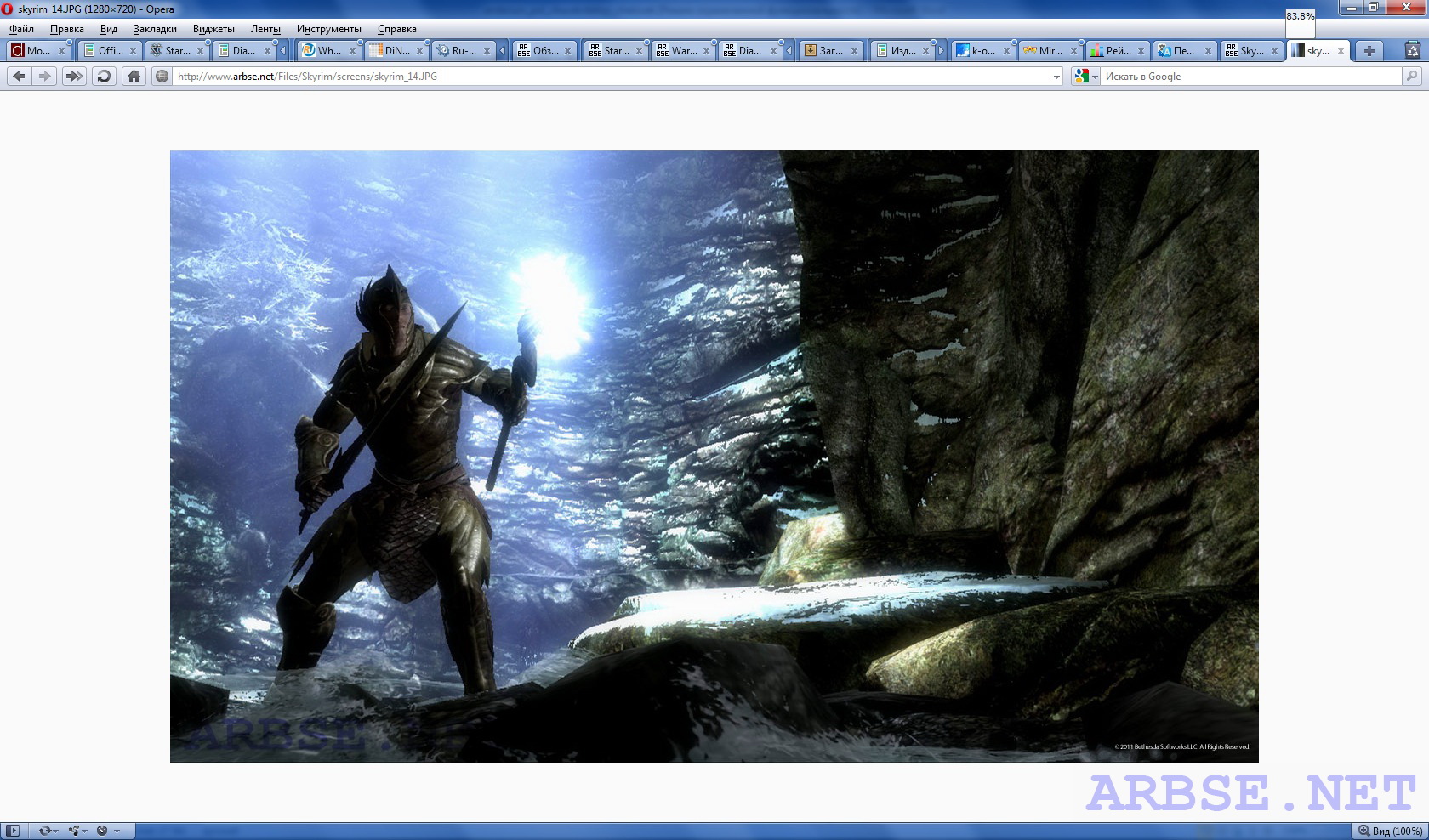Open the Вид (100%) zoom control
1429x840 pixels.
pyautogui.click(x=1390, y=831)
